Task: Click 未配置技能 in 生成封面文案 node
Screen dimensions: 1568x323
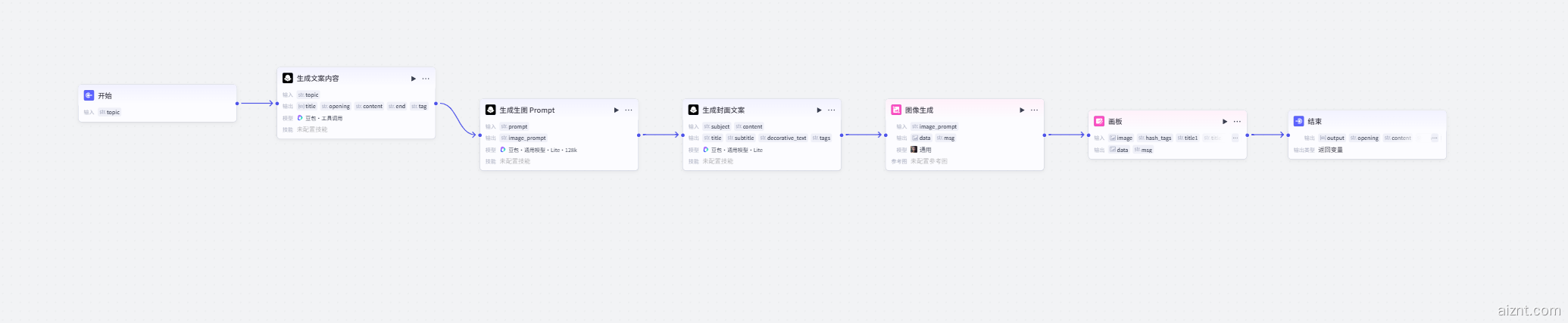Action: (x=717, y=161)
